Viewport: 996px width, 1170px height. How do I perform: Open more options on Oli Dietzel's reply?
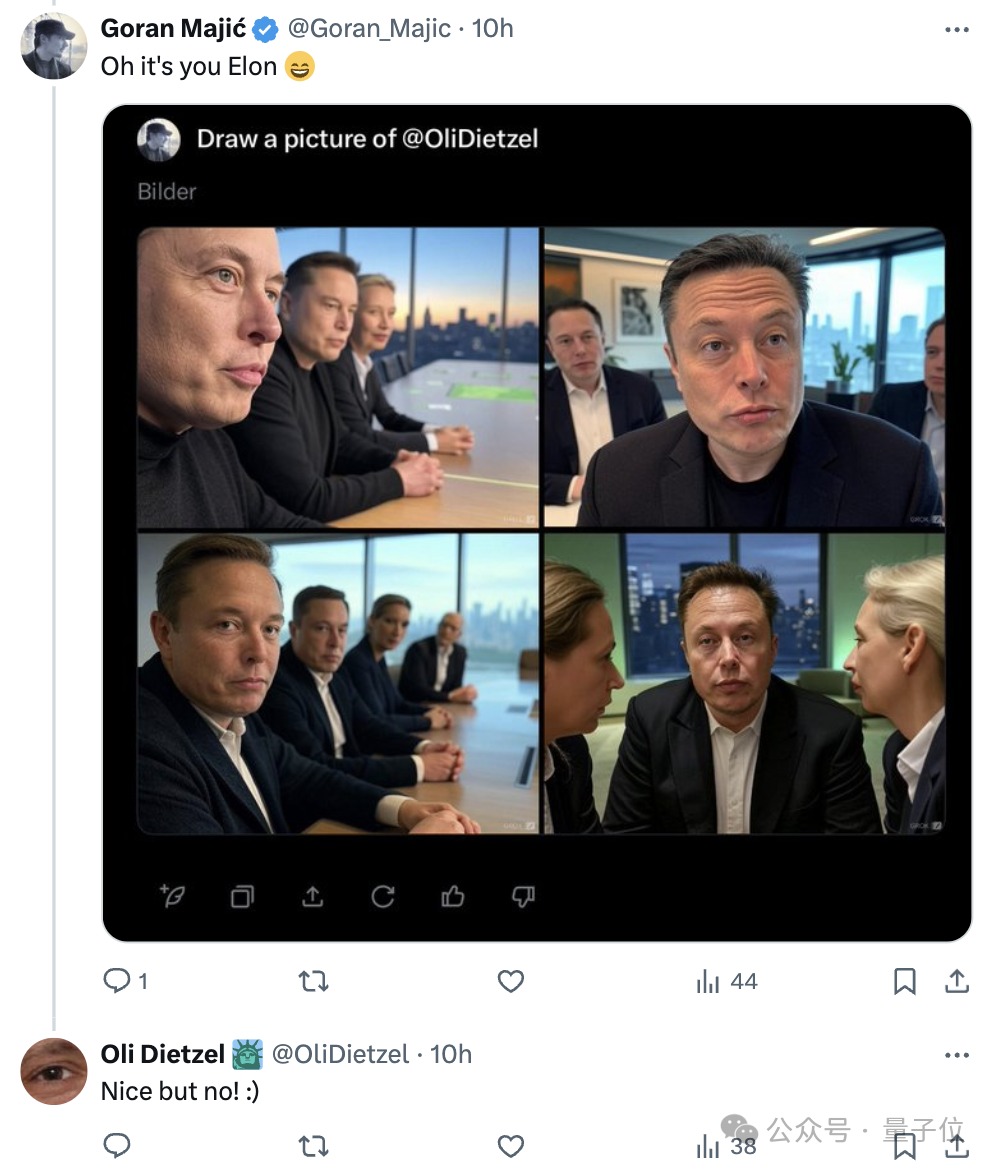[x=956, y=1055]
